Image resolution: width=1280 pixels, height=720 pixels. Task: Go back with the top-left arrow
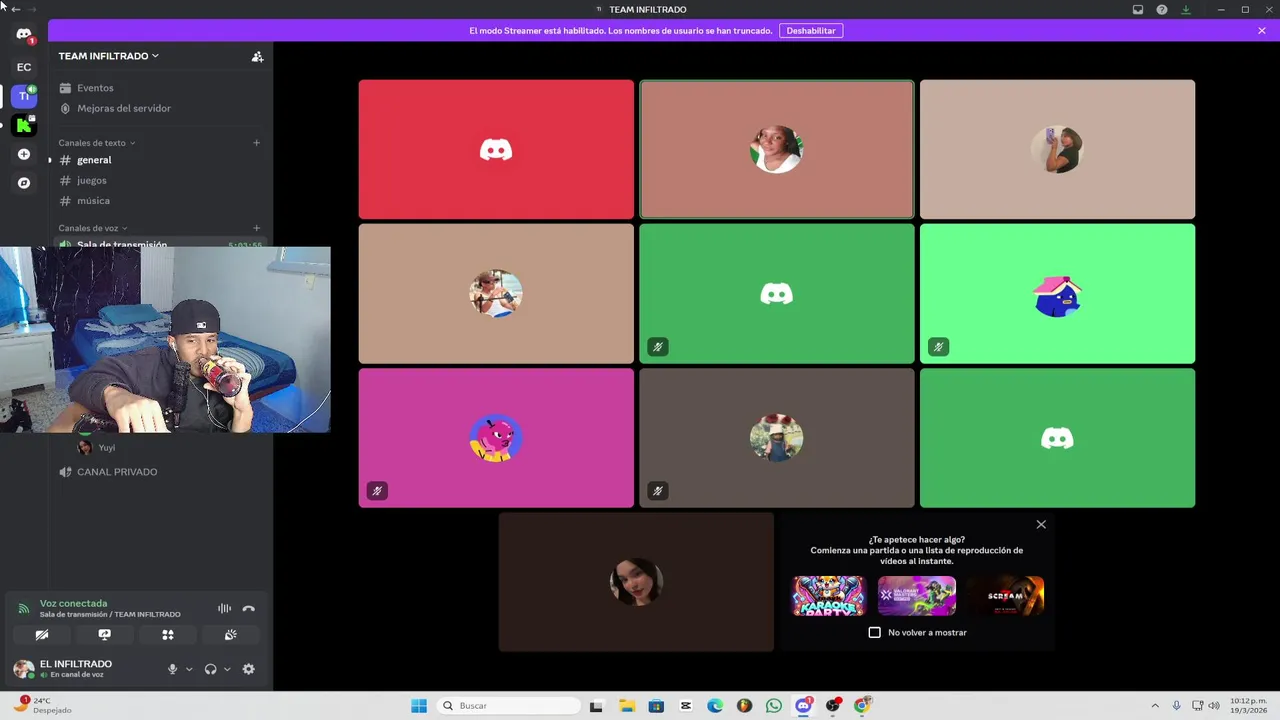[15, 9]
